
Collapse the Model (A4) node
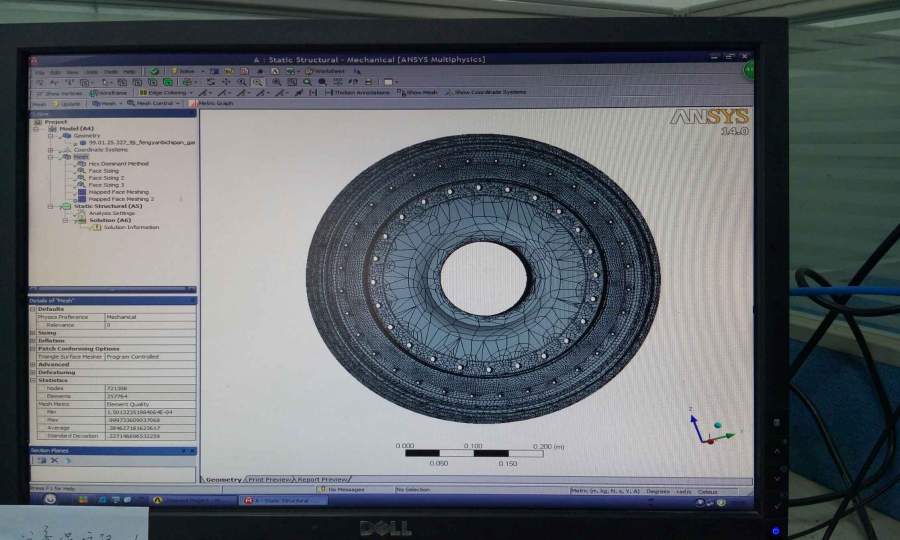pos(37,129)
